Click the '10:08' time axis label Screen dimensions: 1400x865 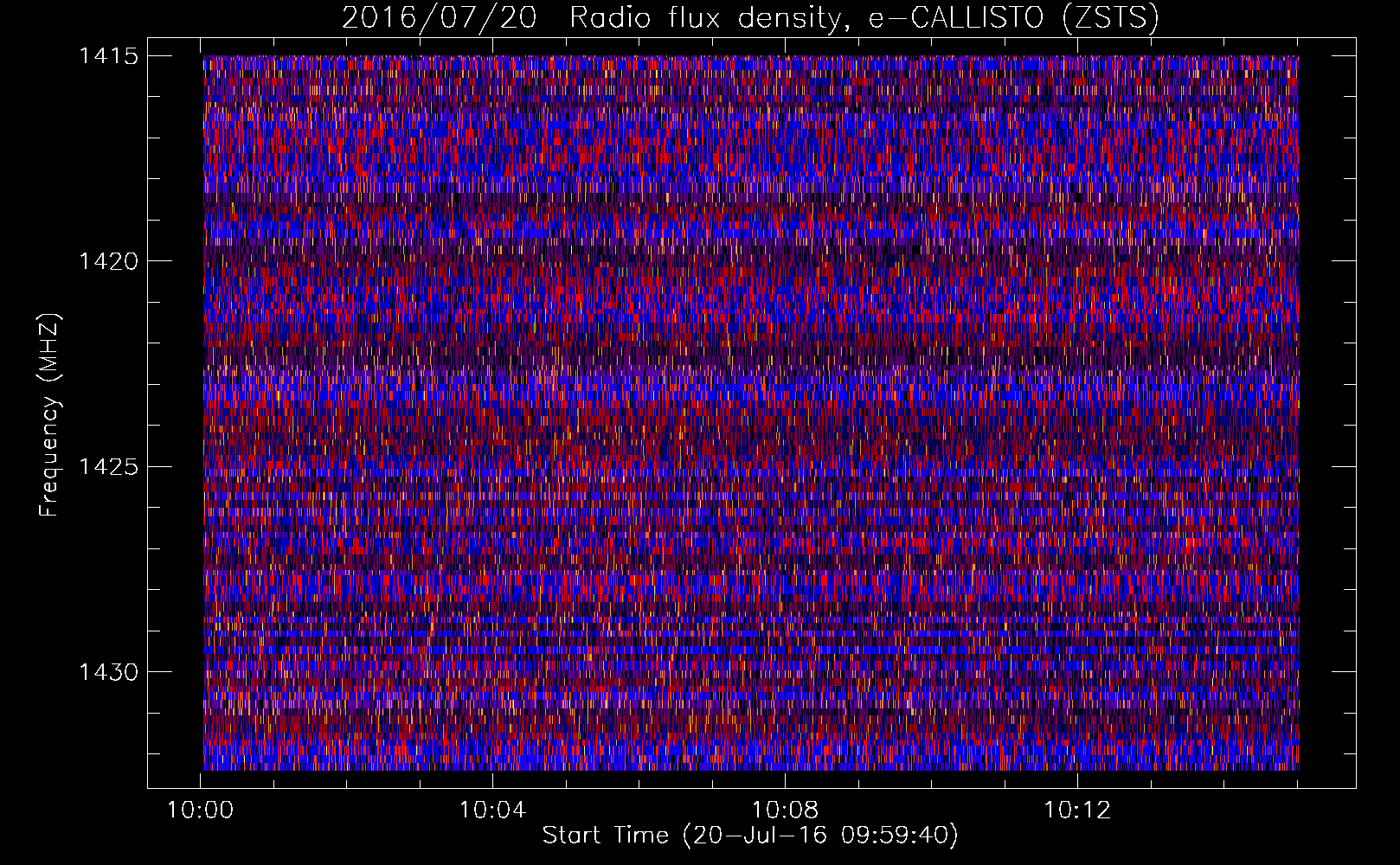click(785, 811)
